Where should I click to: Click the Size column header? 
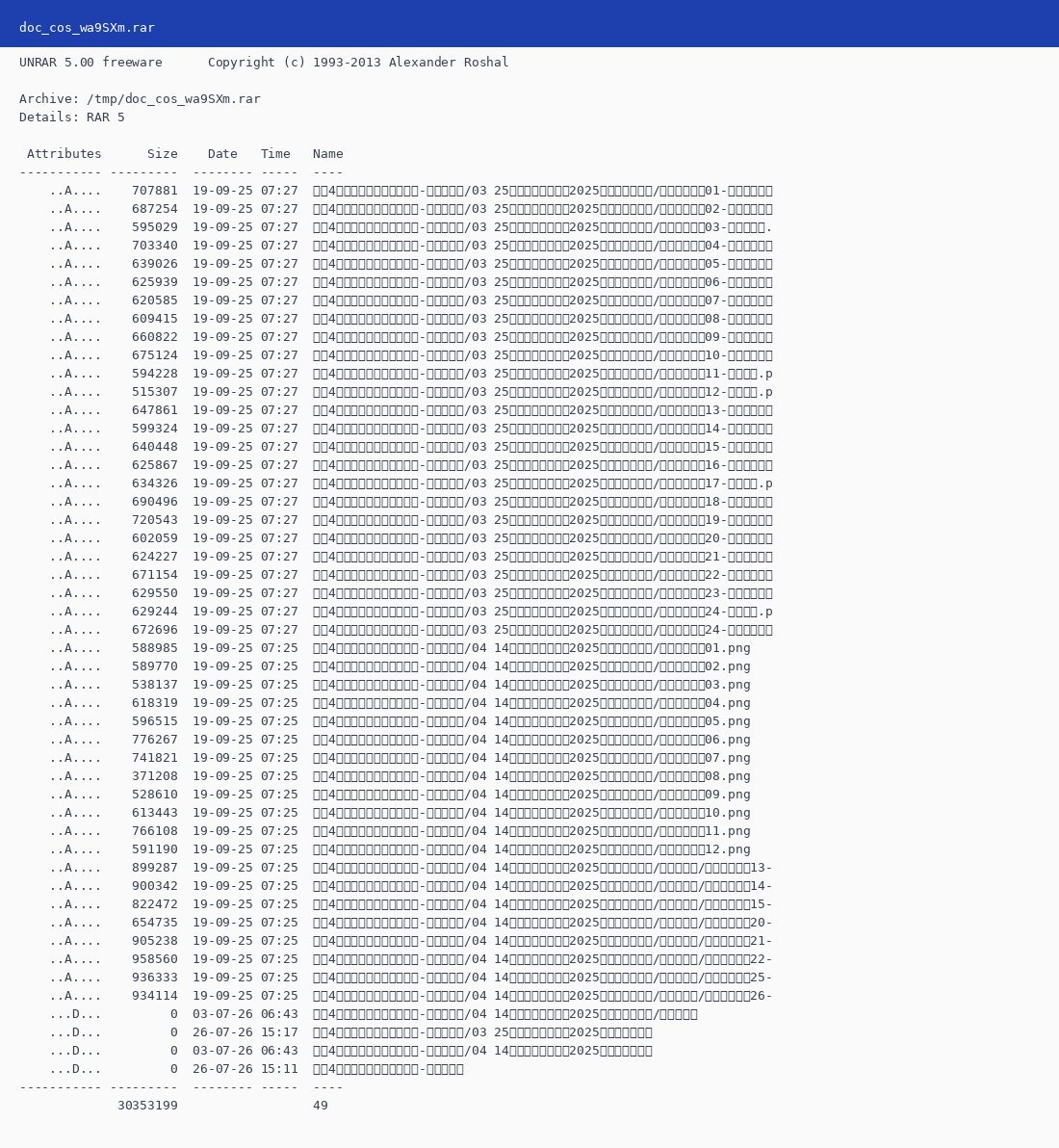coord(162,154)
